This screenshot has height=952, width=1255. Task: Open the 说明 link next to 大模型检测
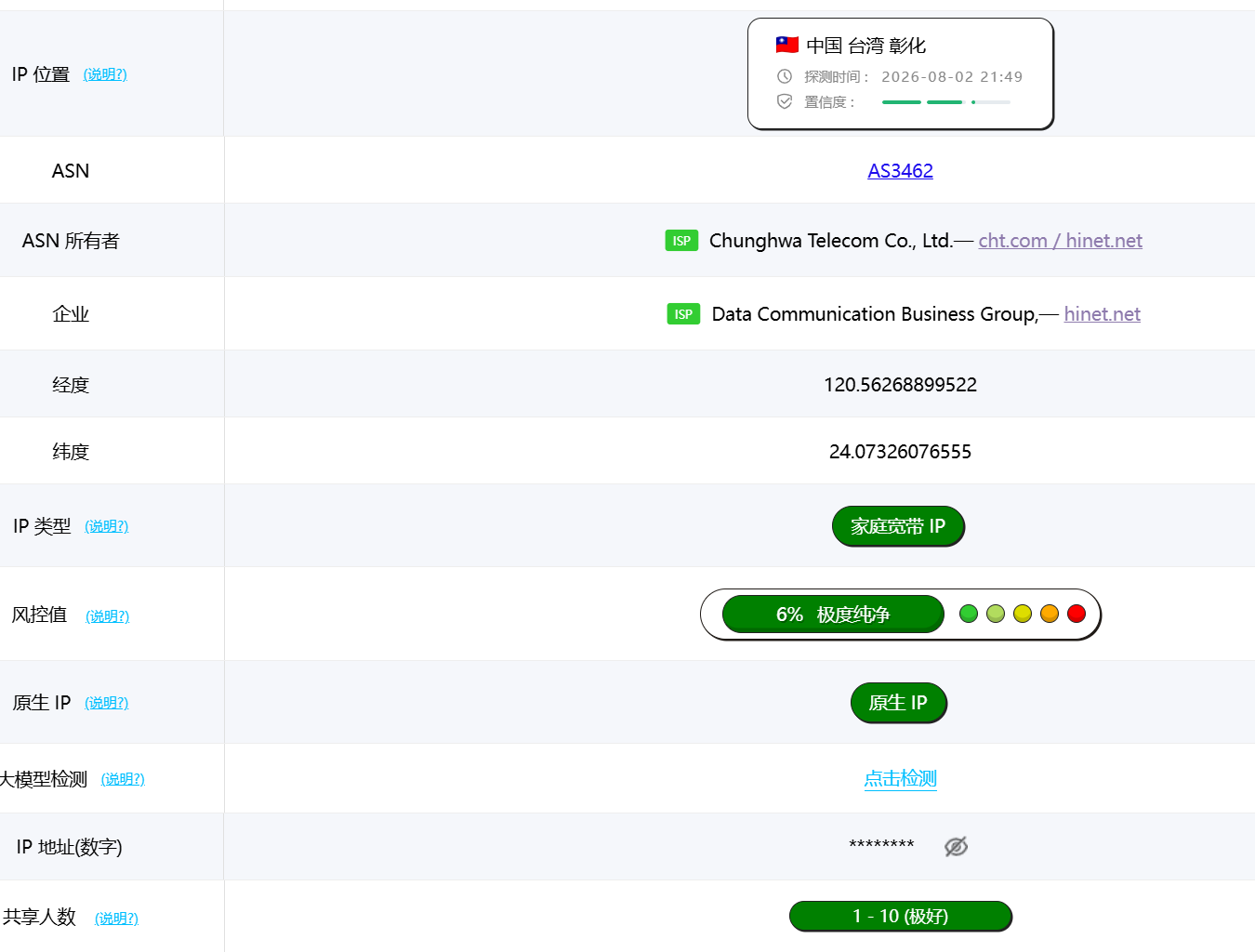123,779
